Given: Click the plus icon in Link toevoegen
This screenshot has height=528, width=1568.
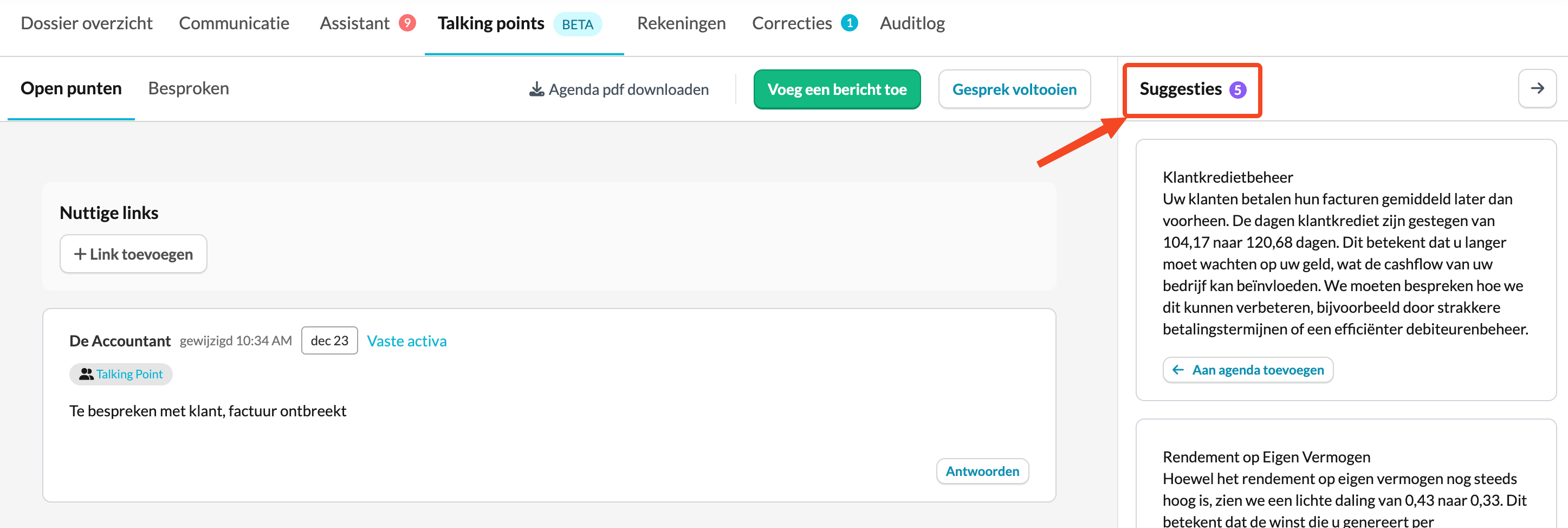Looking at the screenshot, I should (80, 254).
